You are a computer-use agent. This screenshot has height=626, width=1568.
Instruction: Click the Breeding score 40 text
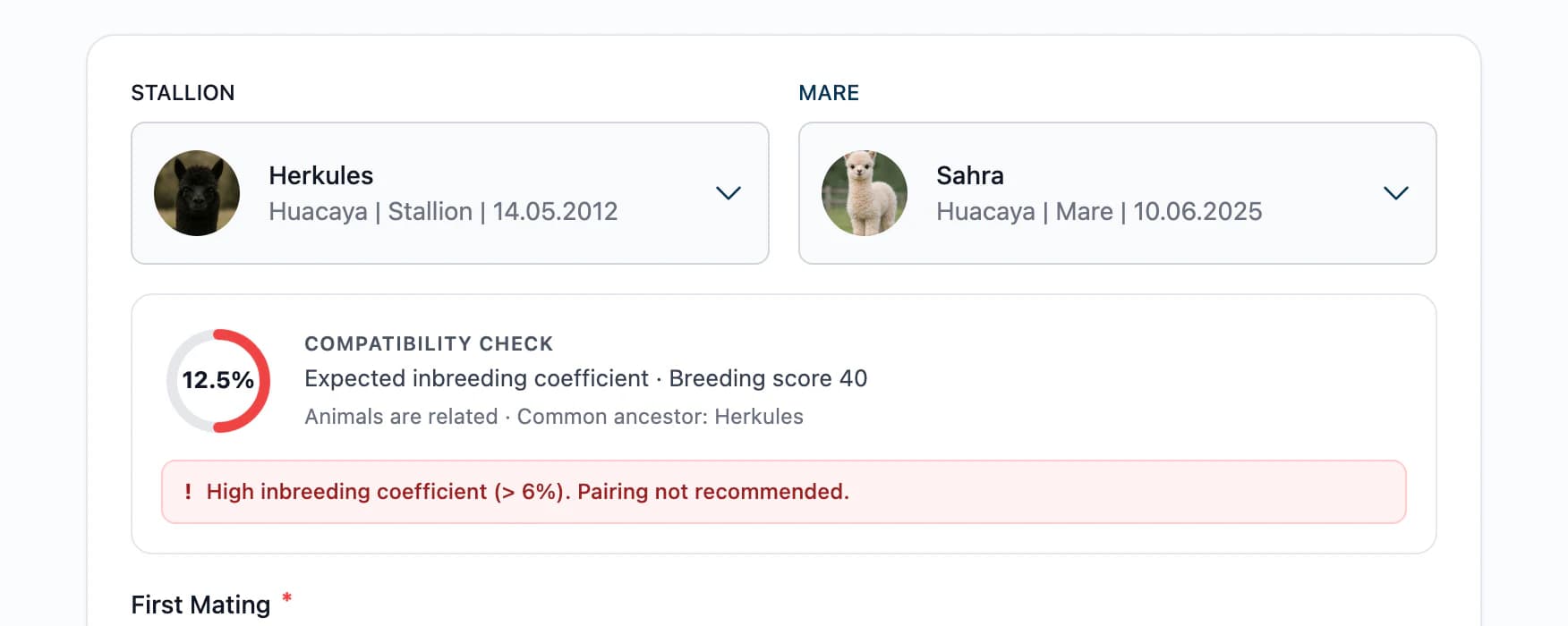pyautogui.click(x=768, y=378)
